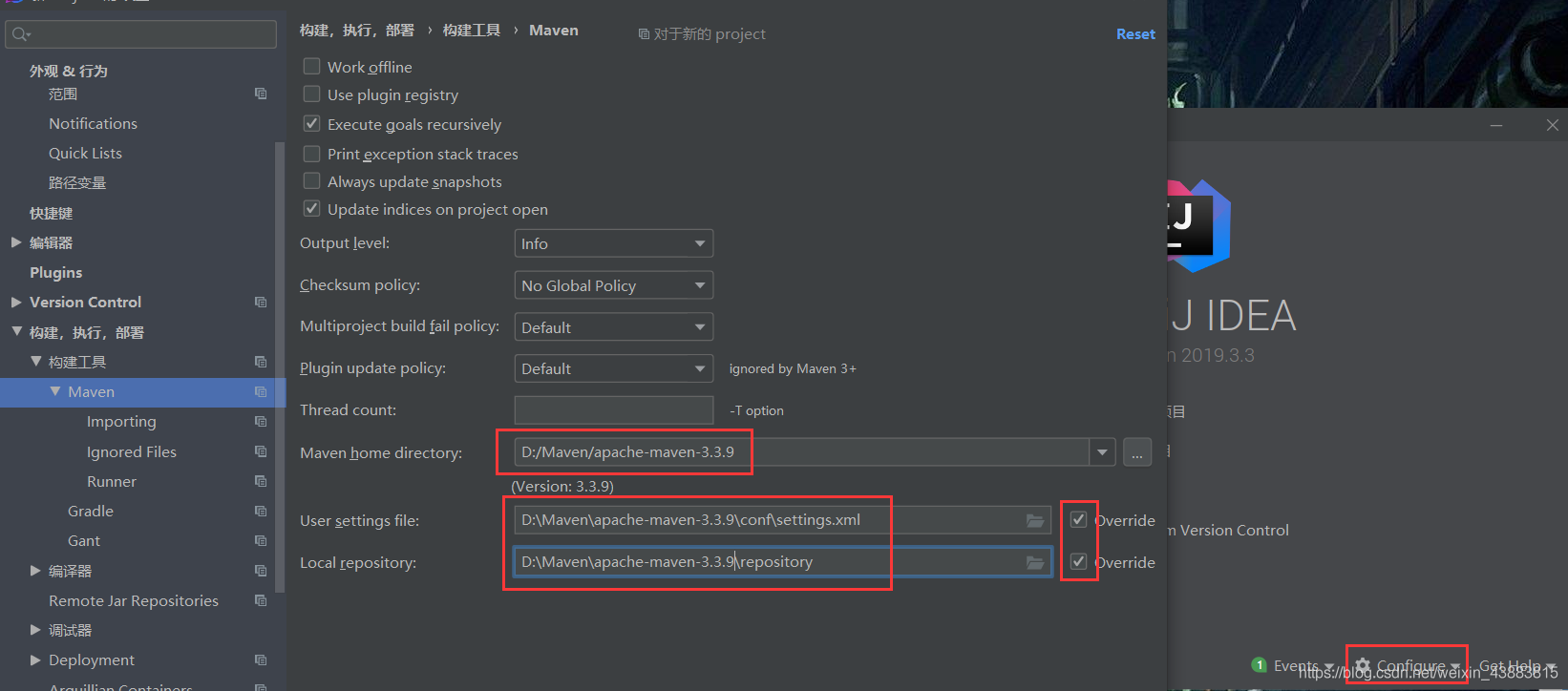Image resolution: width=1568 pixels, height=691 pixels.
Task: Click project-level icon beside Importing
Action: (x=261, y=421)
